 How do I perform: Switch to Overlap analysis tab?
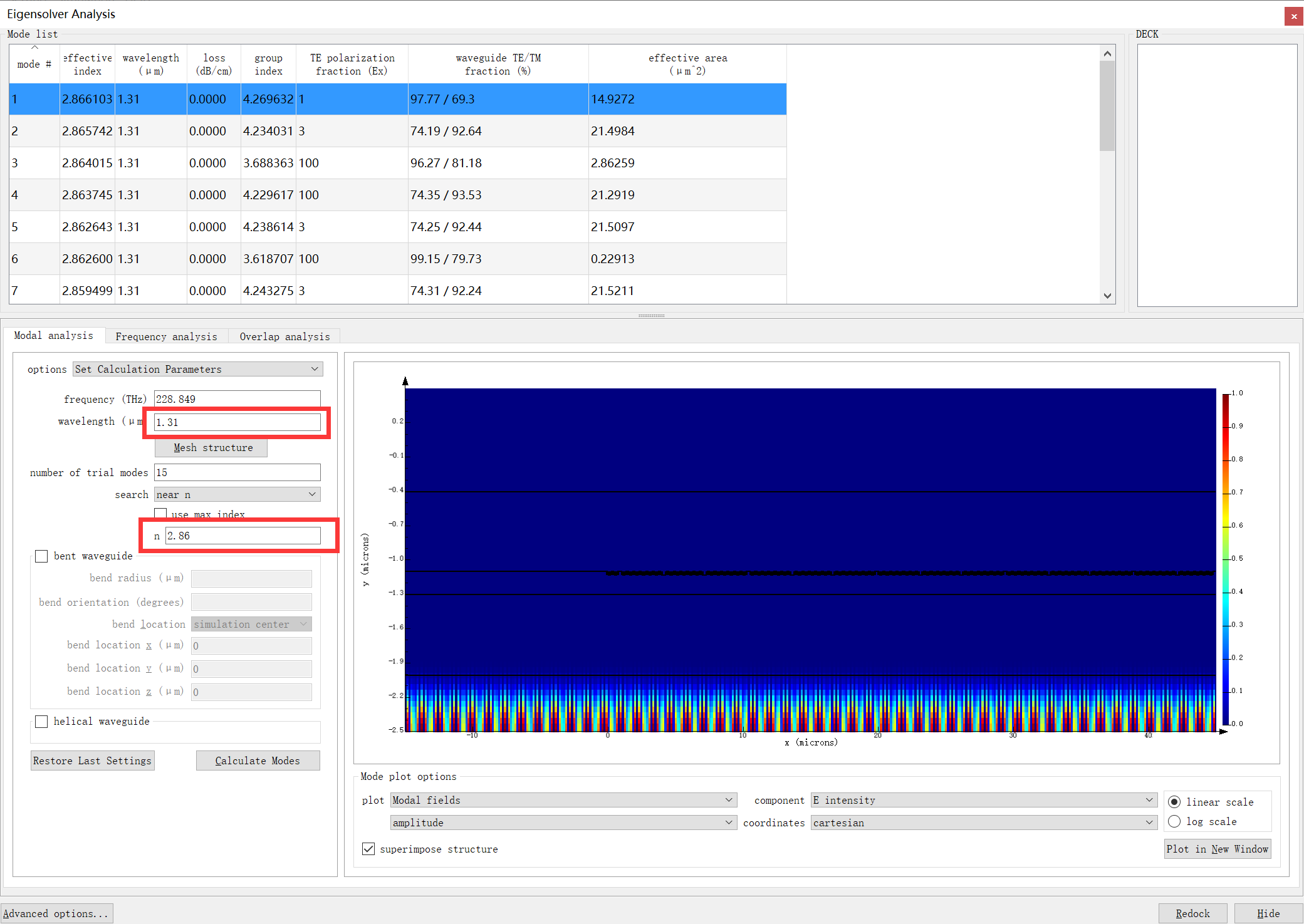coord(284,336)
